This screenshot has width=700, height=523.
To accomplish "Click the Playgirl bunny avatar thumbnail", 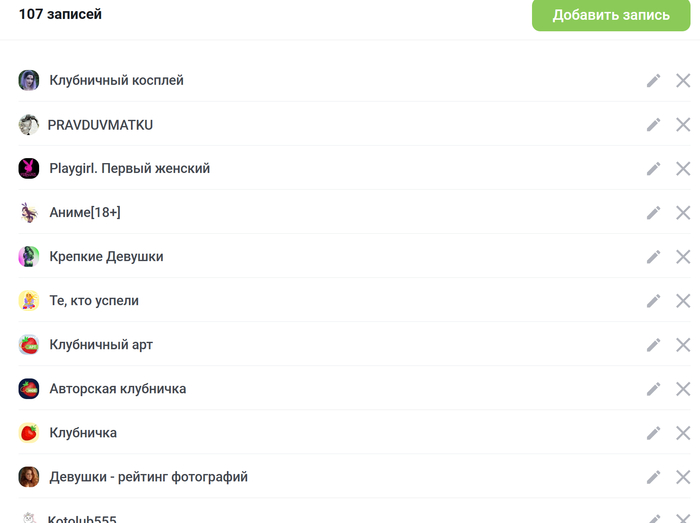I will 29,169.
